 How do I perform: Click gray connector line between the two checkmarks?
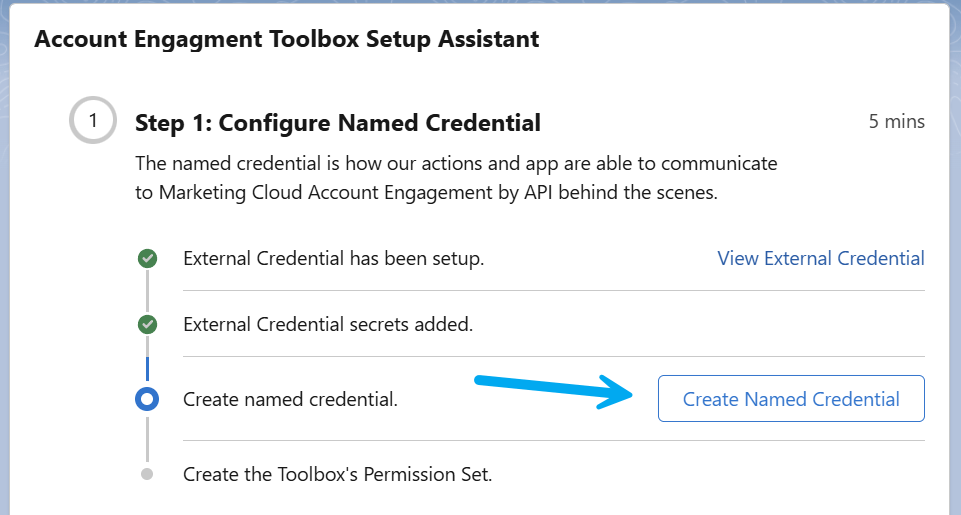pyautogui.click(x=147, y=291)
